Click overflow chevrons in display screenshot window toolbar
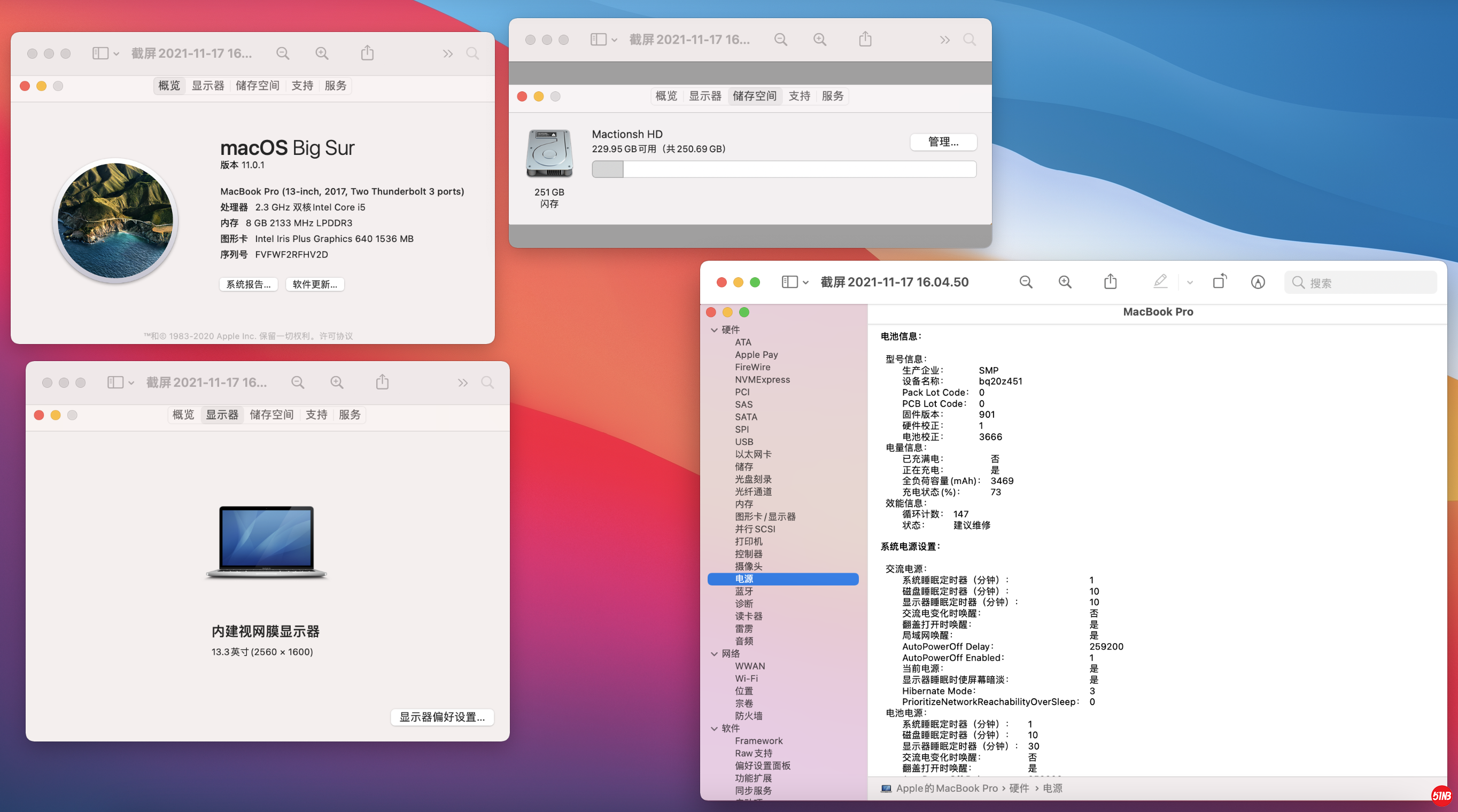1458x812 pixels. (x=462, y=382)
